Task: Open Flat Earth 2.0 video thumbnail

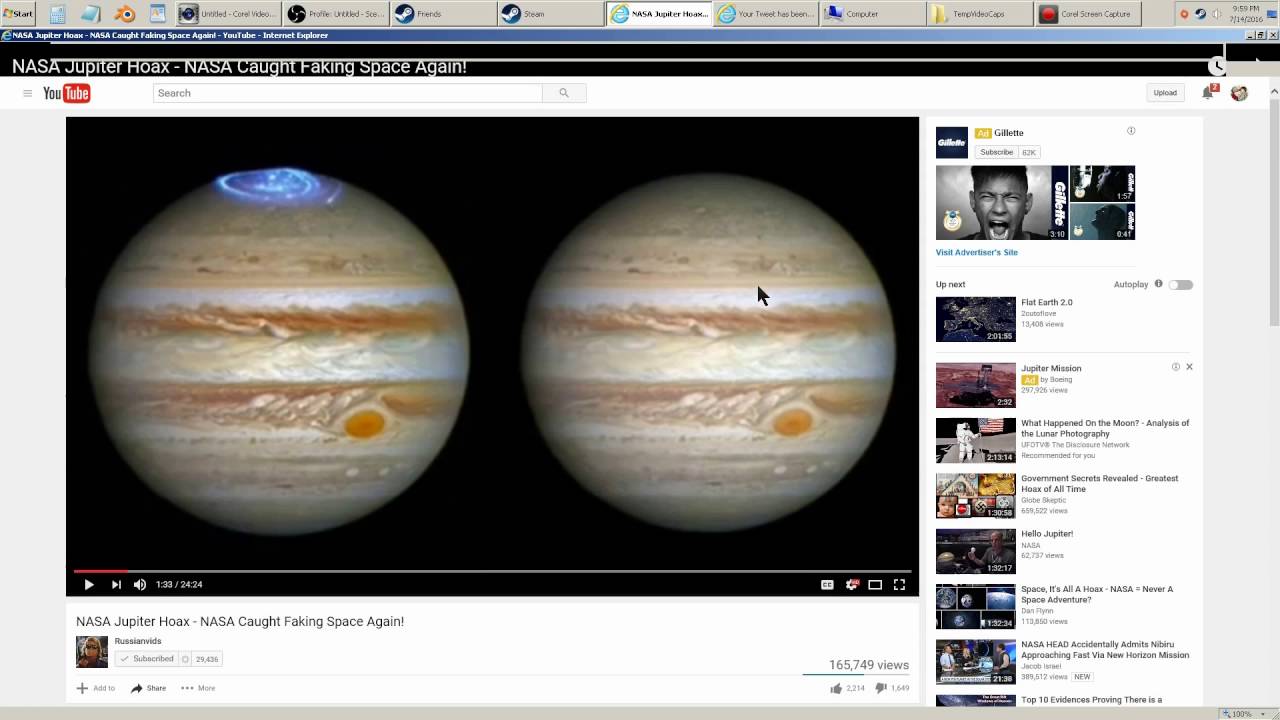Action: [976, 319]
